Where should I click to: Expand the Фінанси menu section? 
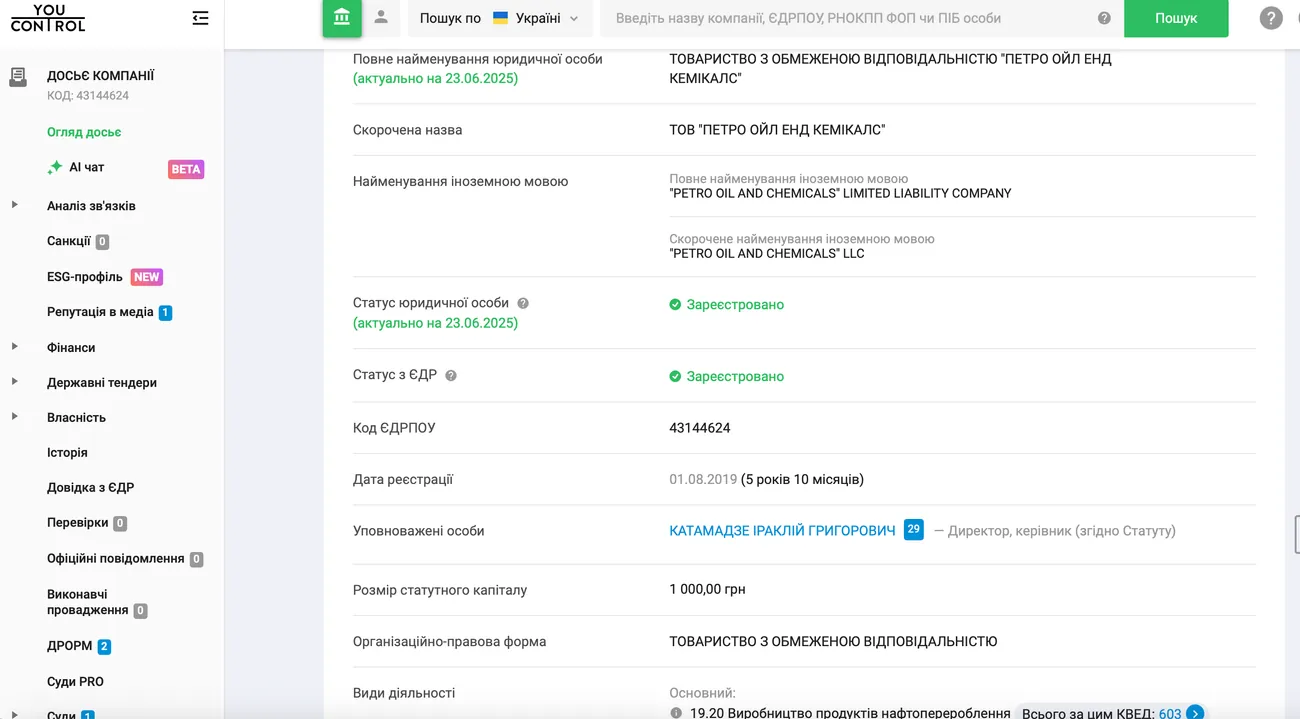pos(15,347)
